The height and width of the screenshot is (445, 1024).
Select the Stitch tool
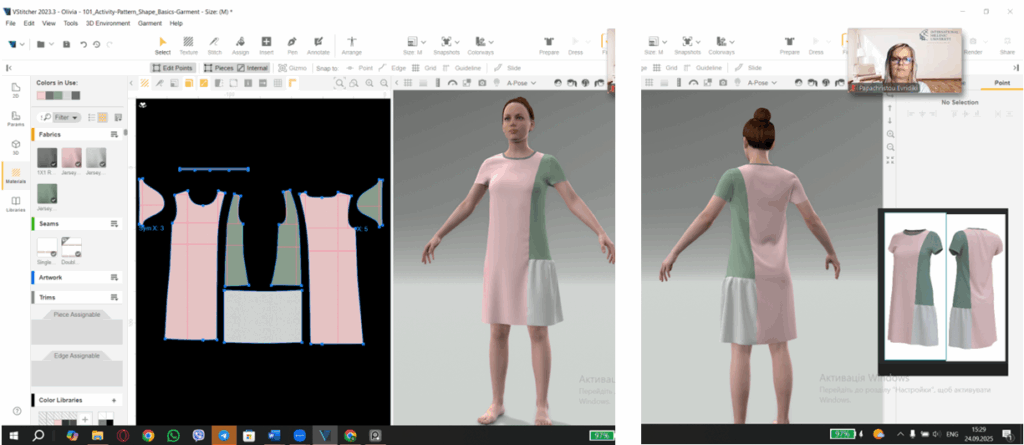213,43
